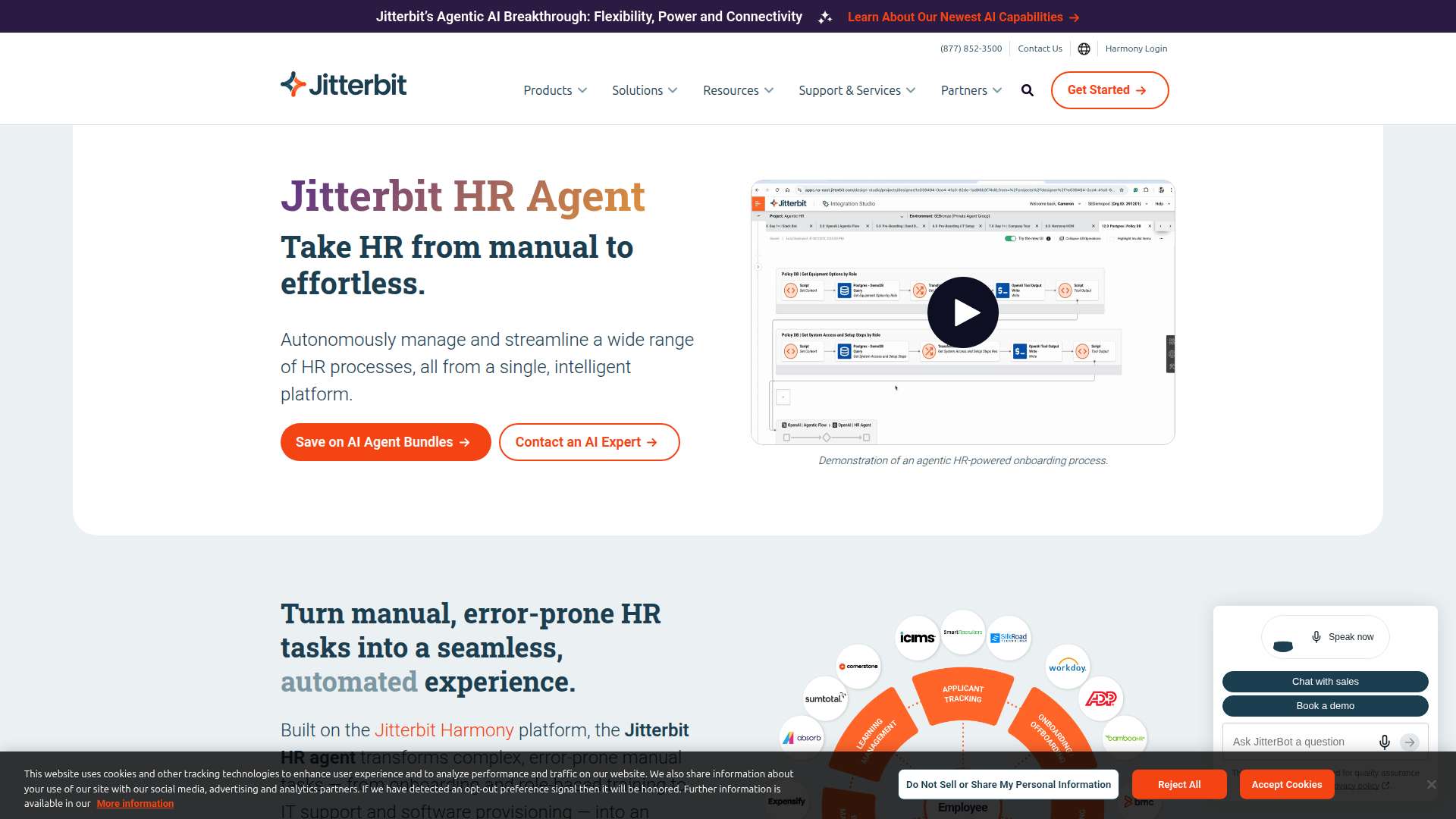Open the Support & Services dropdown
1456x819 pixels.
[x=857, y=90]
